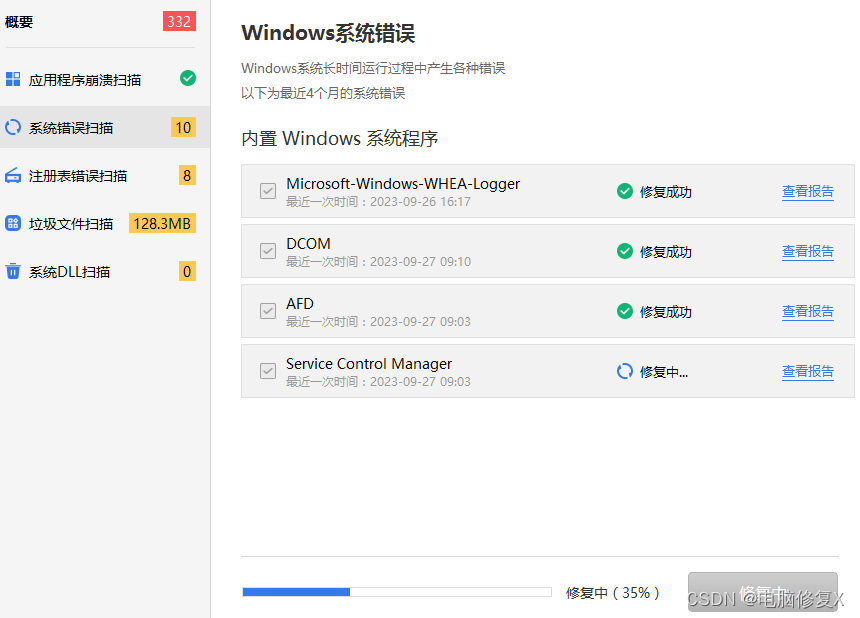
Task: Click the DCOM entry name
Action: [308, 243]
